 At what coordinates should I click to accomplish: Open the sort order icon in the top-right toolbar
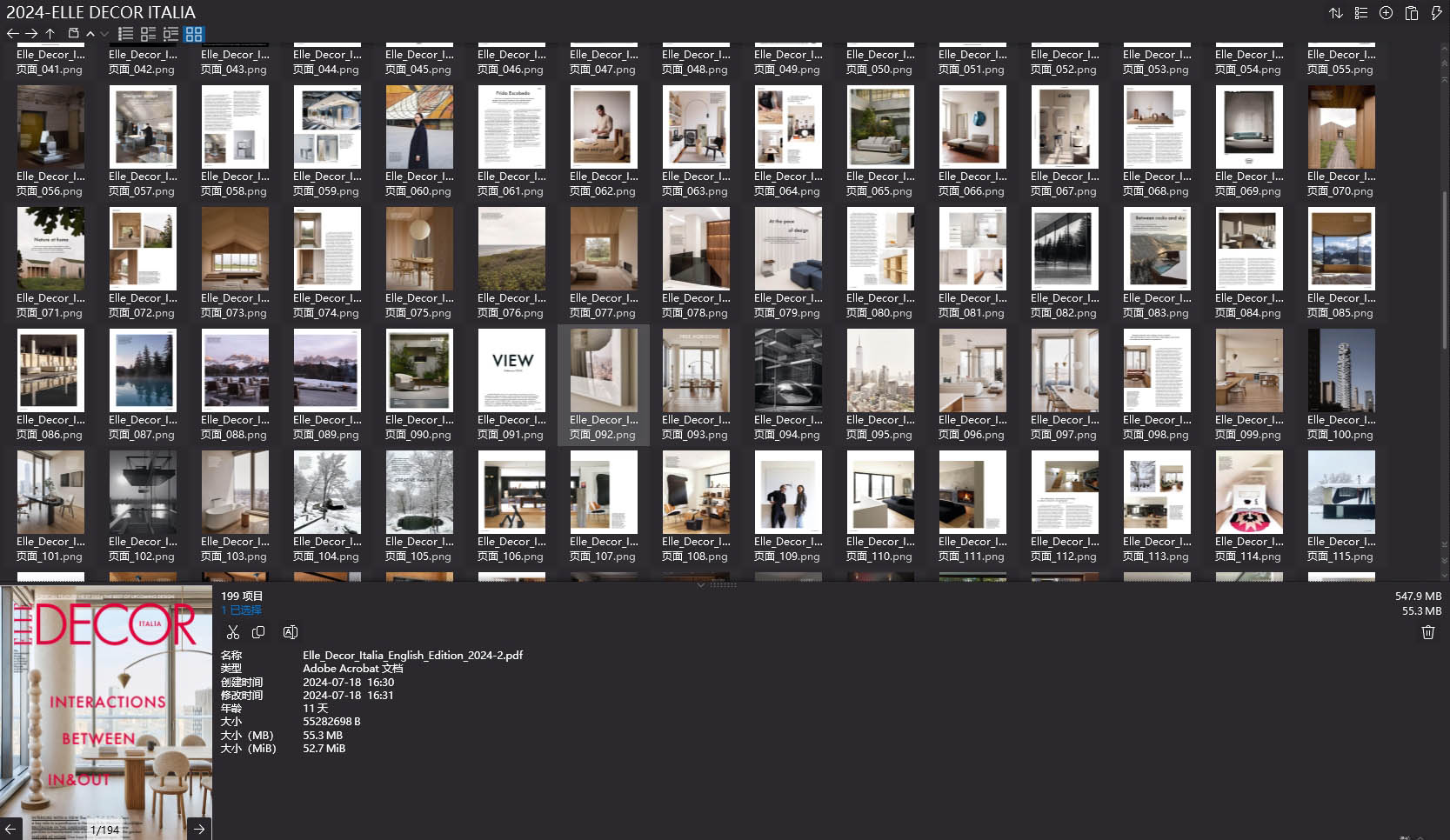pos(1336,13)
